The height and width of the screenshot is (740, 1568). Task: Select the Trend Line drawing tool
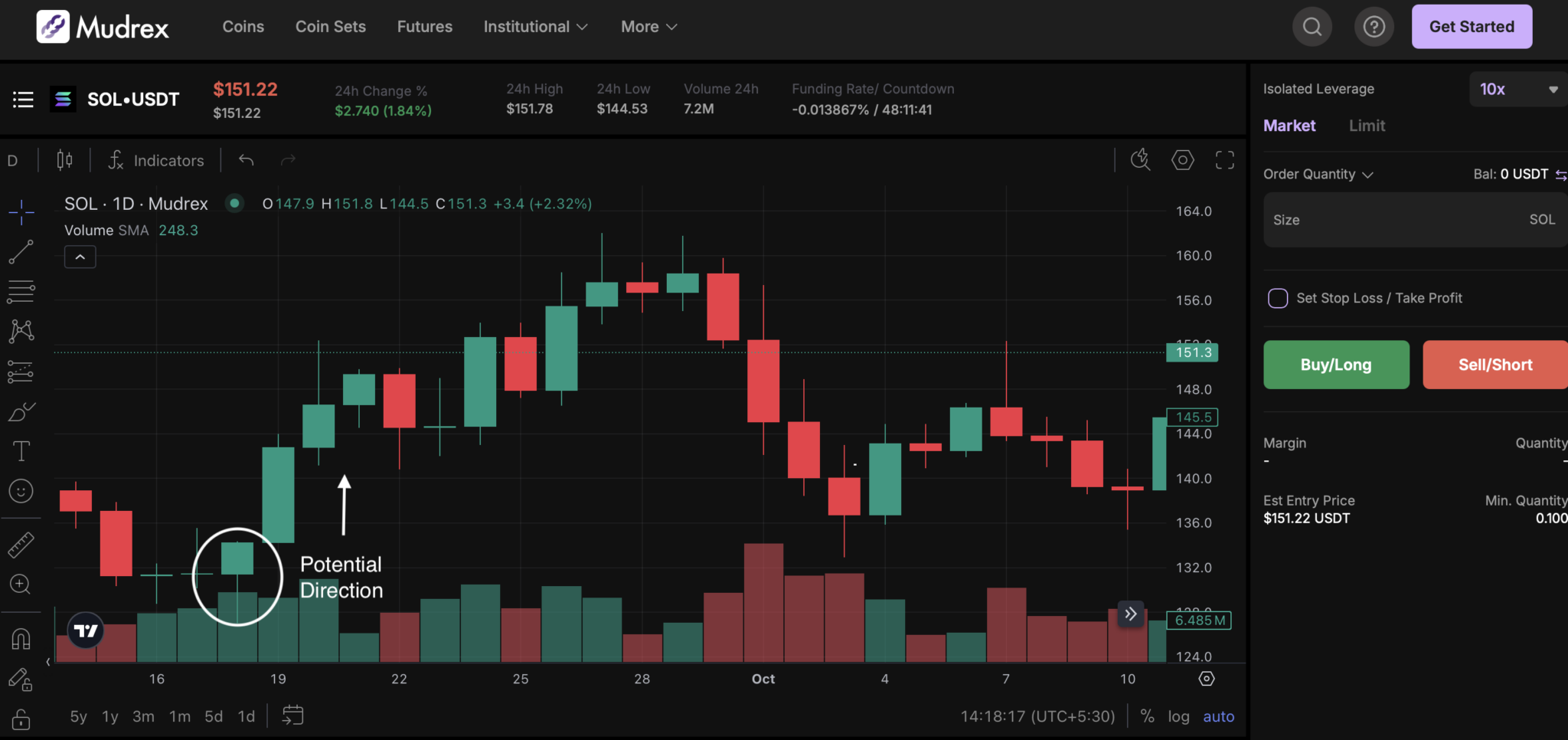[21, 252]
